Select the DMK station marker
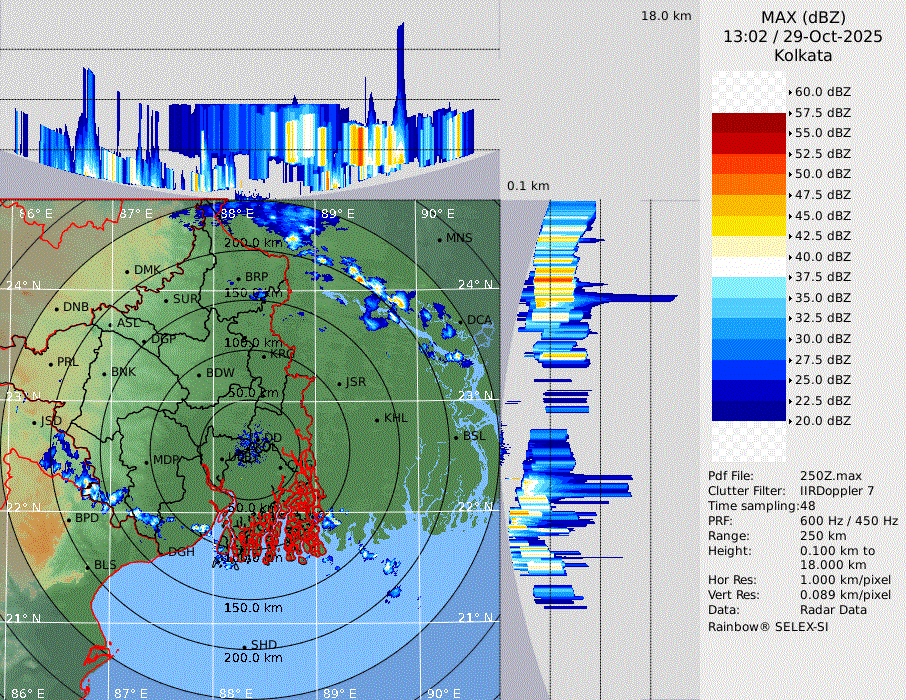 click(128, 271)
